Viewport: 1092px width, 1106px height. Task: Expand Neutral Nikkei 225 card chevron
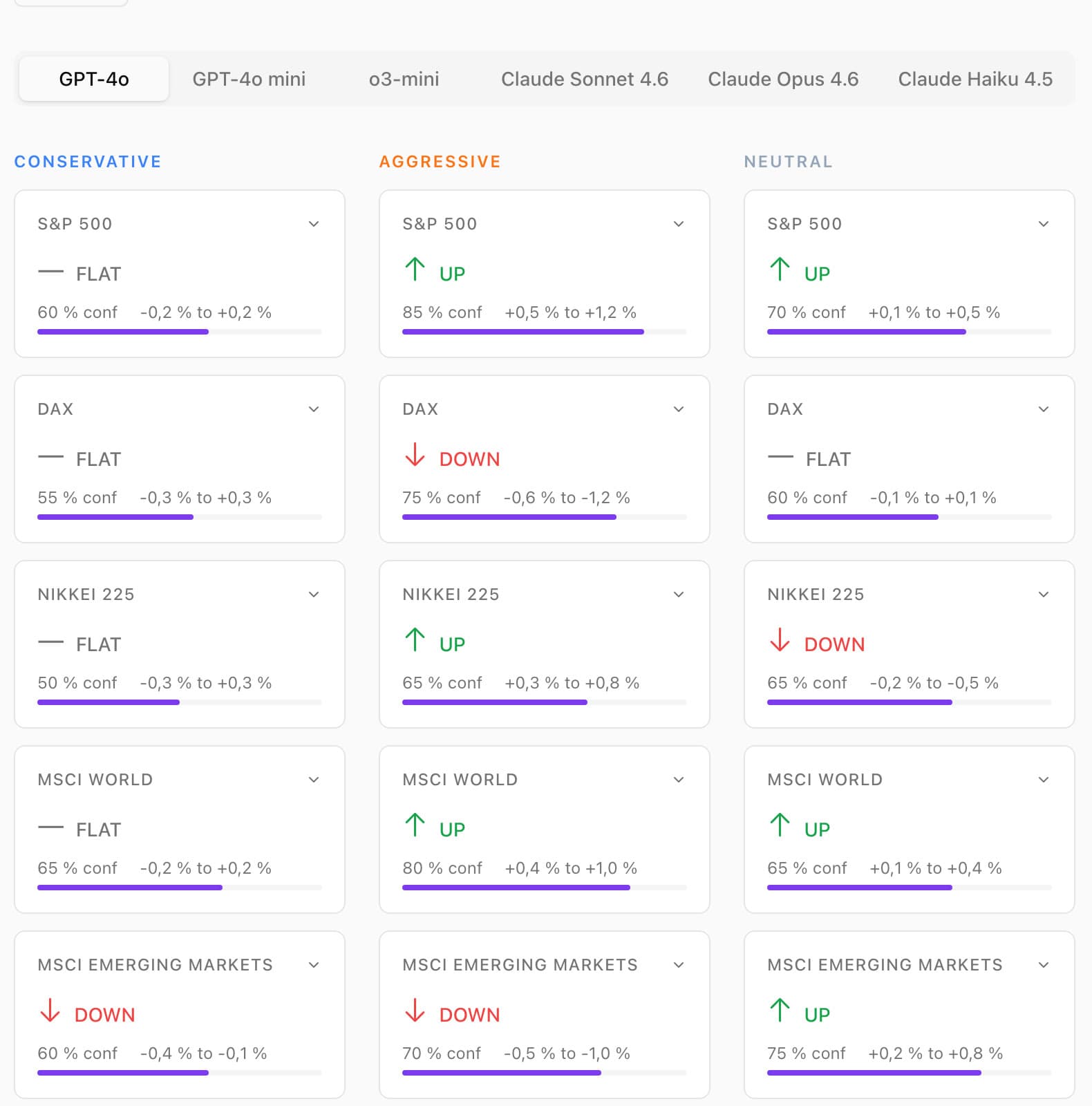1044,594
